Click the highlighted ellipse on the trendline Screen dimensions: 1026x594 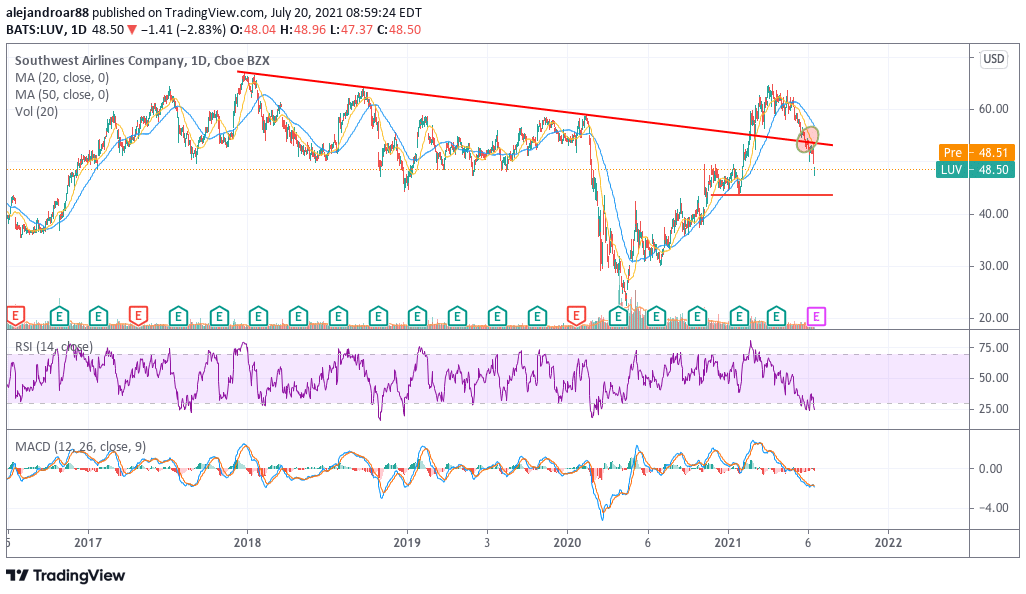[807, 139]
